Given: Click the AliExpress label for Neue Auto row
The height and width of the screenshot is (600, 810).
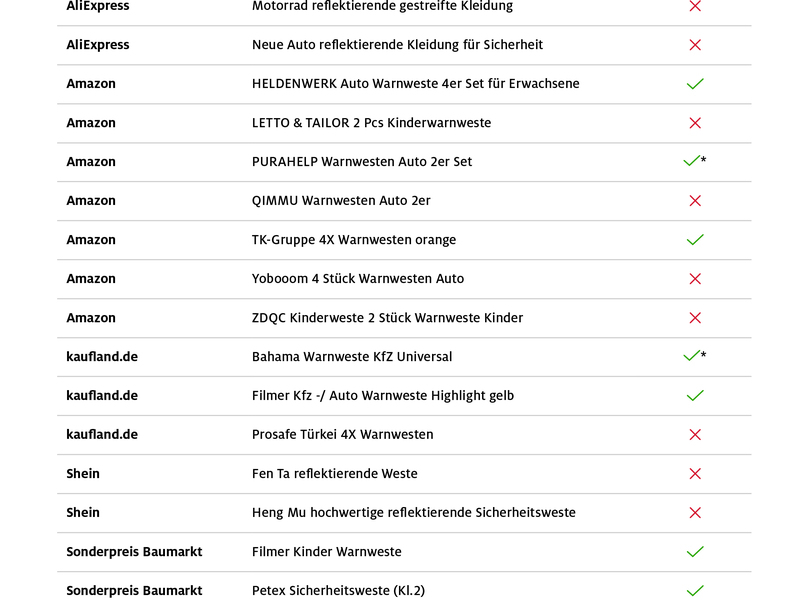Looking at the screenshot, I should (x=98, y=45).
